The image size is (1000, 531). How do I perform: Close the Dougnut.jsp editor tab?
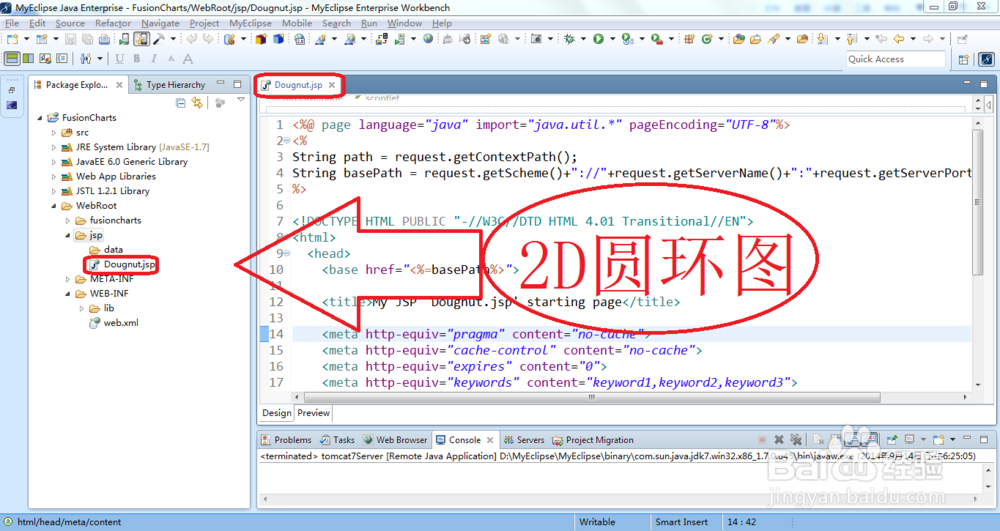click(332, 85)
